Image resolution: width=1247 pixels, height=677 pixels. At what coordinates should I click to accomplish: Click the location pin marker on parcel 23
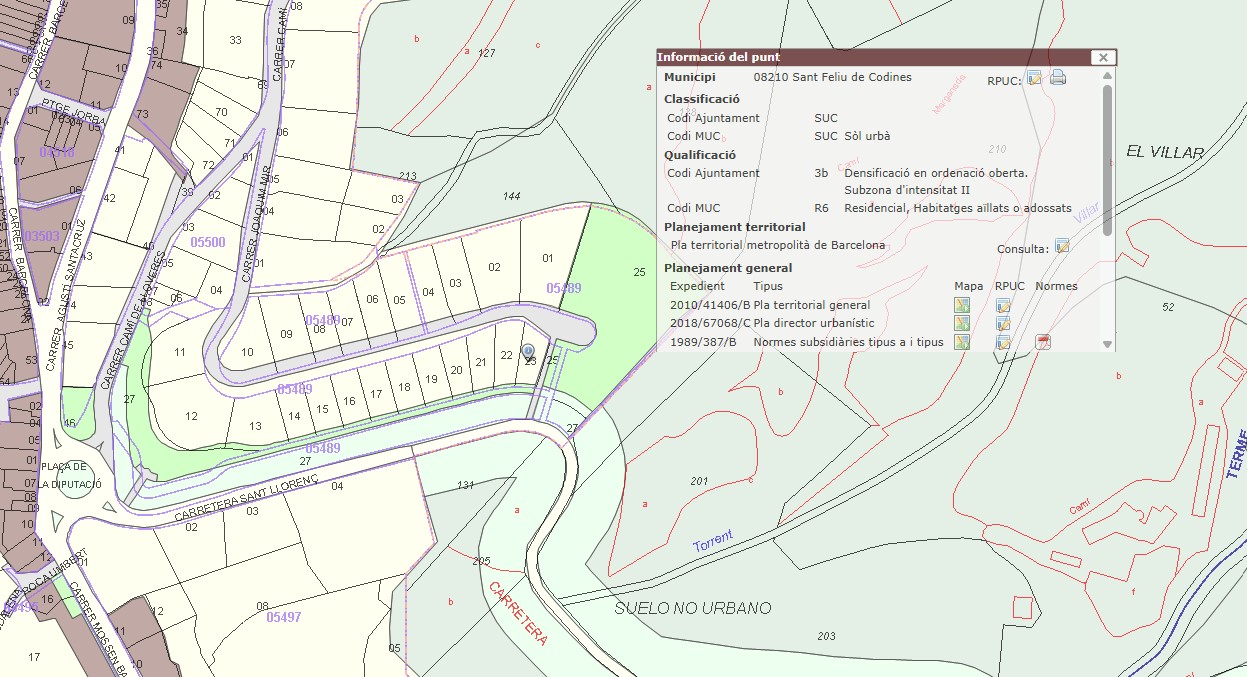[529, 351]
